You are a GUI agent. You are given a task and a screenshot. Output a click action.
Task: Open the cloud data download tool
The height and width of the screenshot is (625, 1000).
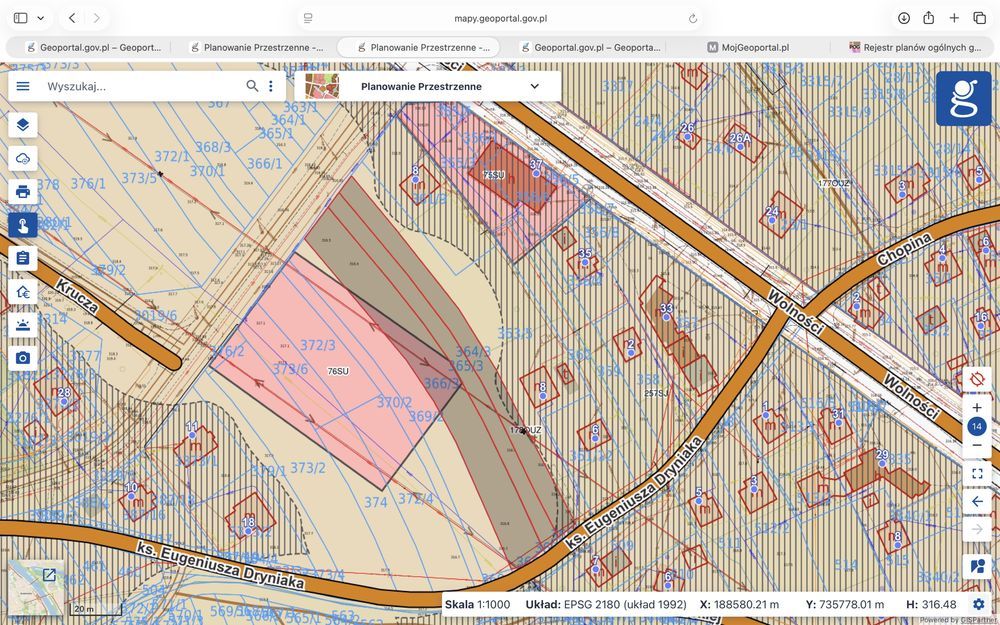coord(23,158)
